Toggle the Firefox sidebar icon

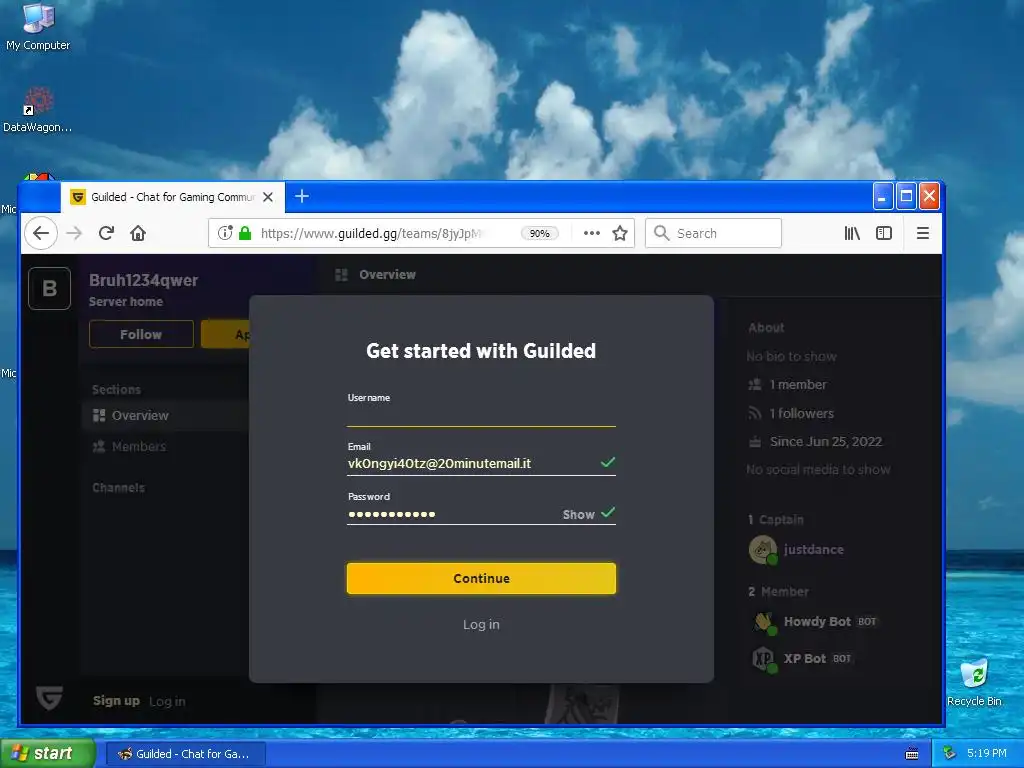click(884, 233)
